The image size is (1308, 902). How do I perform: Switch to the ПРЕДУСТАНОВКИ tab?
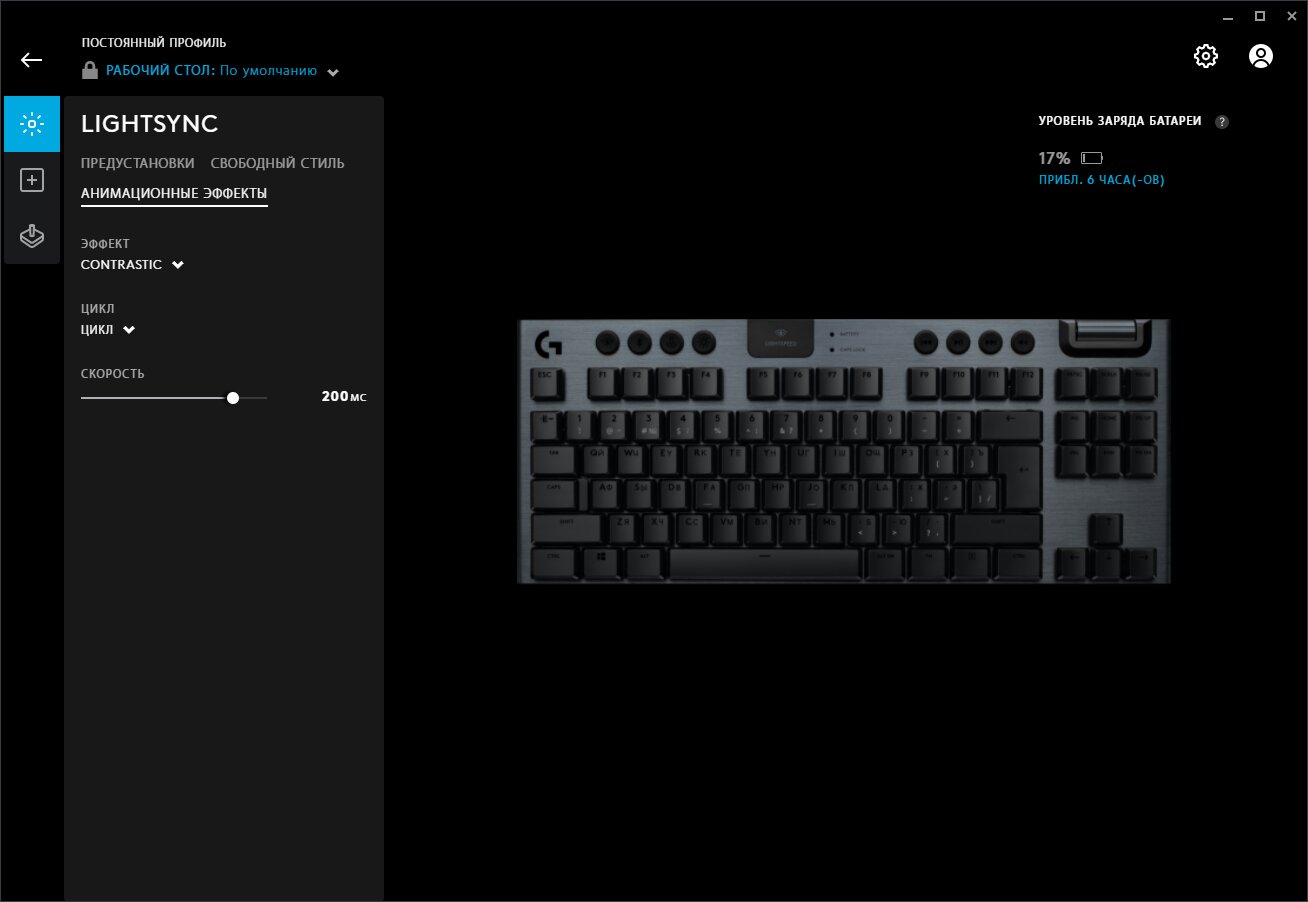pos(138,163)
